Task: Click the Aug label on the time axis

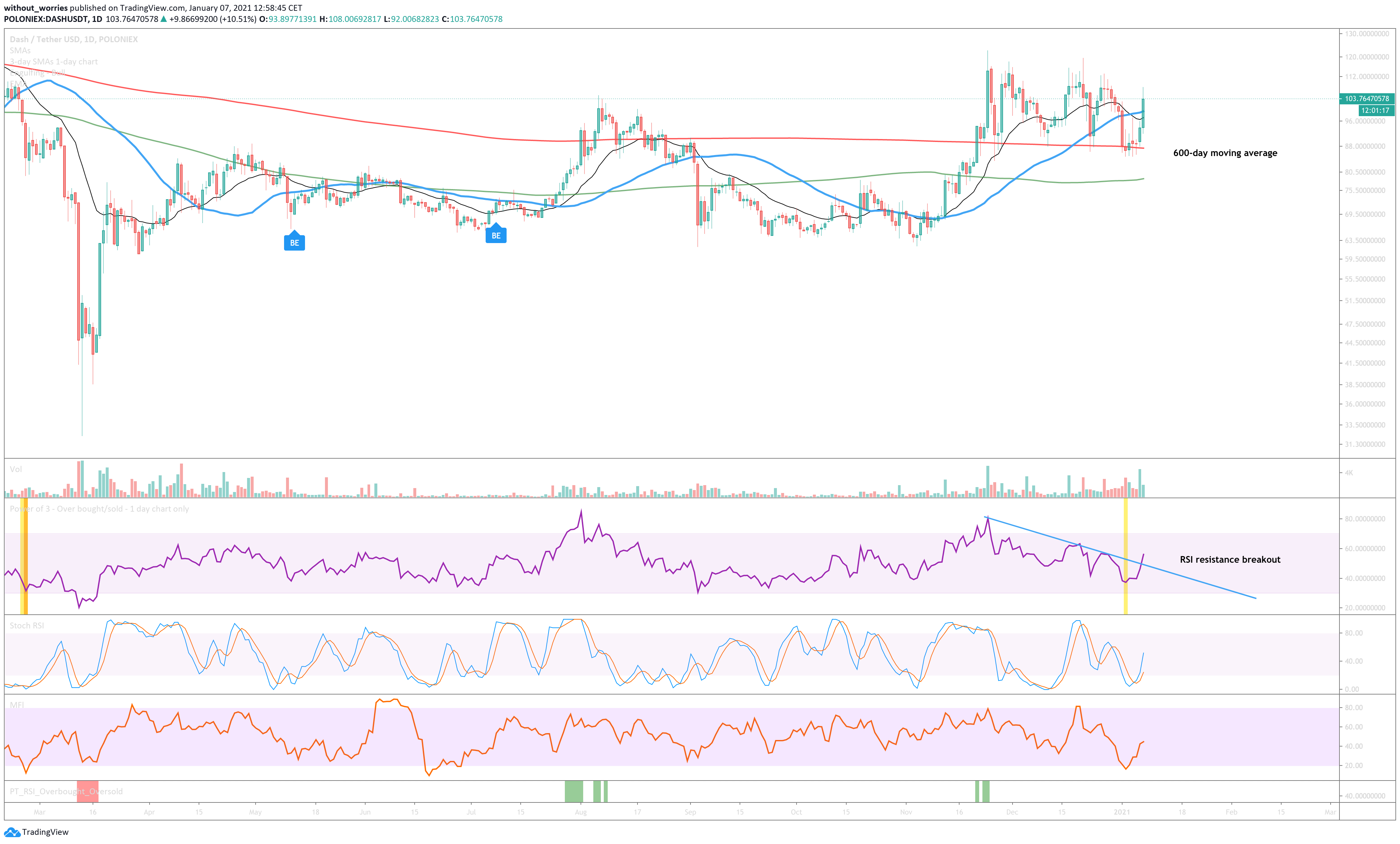Action: [x=581, y=812]
